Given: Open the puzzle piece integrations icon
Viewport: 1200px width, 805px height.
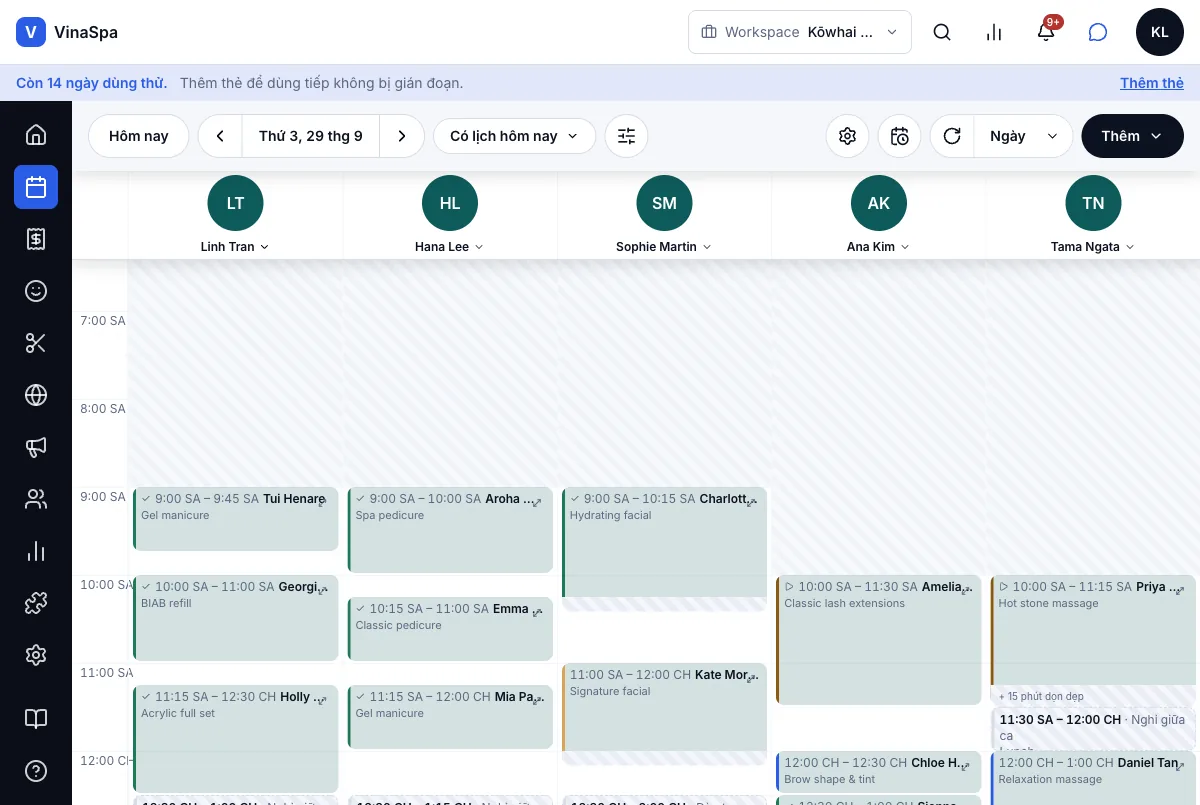Looking at the screenshot, I should point(36,603).
